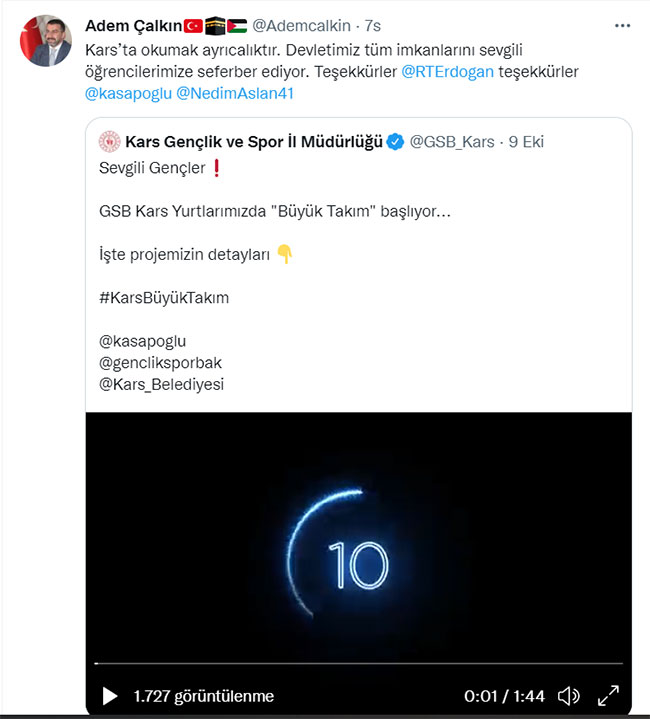
Task: Open the tweet's three-dot more menu
Action: (622, 25)
